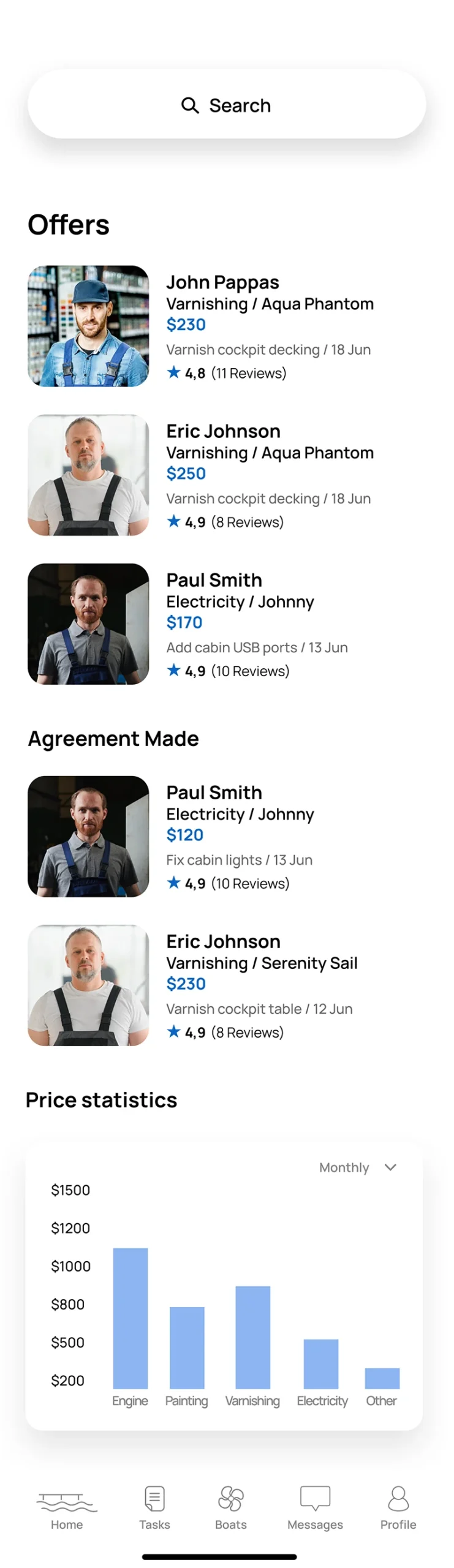Screen dimensions: 454x1568
Task: Click the chevron beside Monthly
Action: 390,1167
